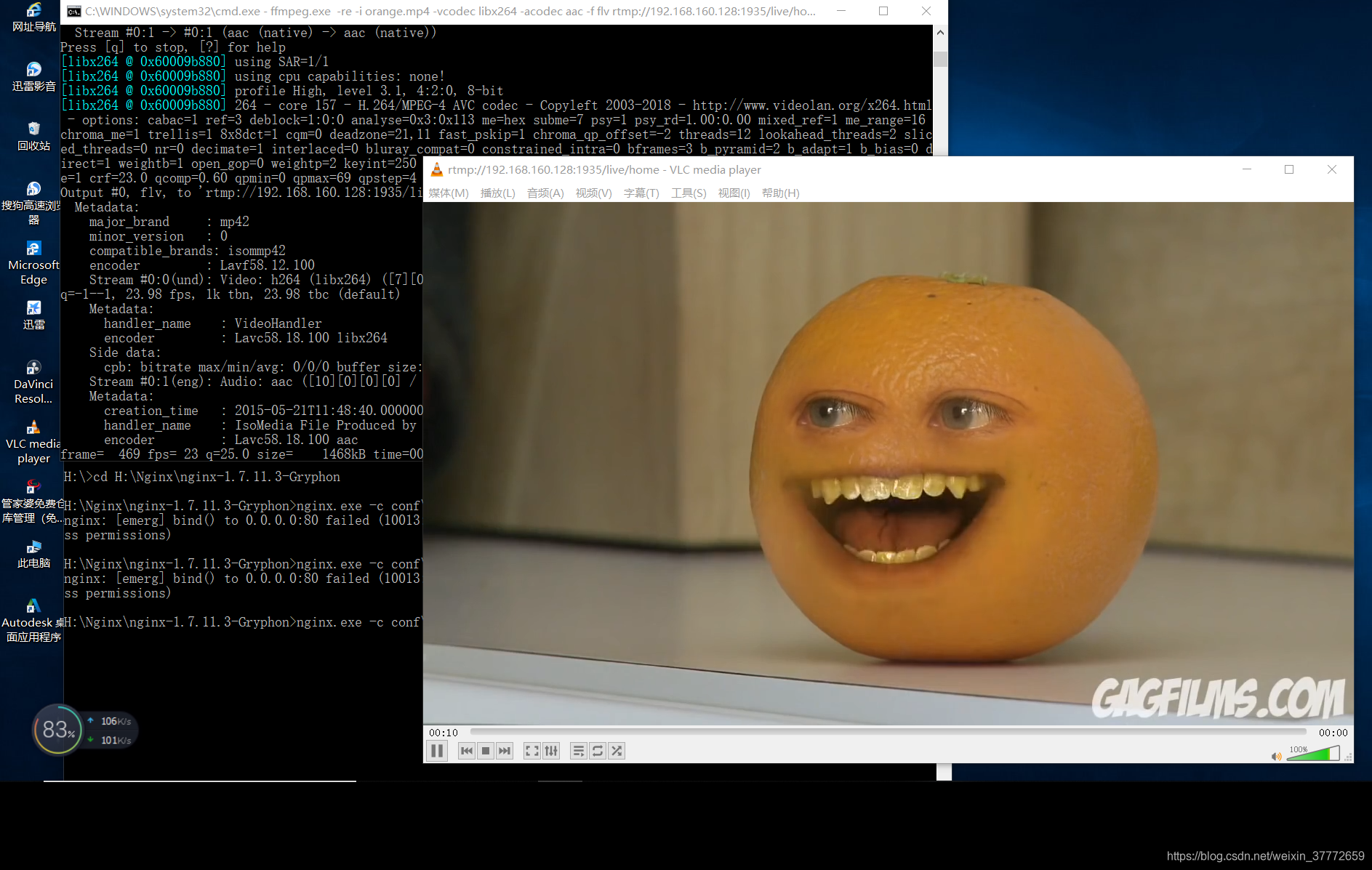Open the 播放(L) menu
The width and height of the screenshot is (1372, 870).
coord(498,193)
